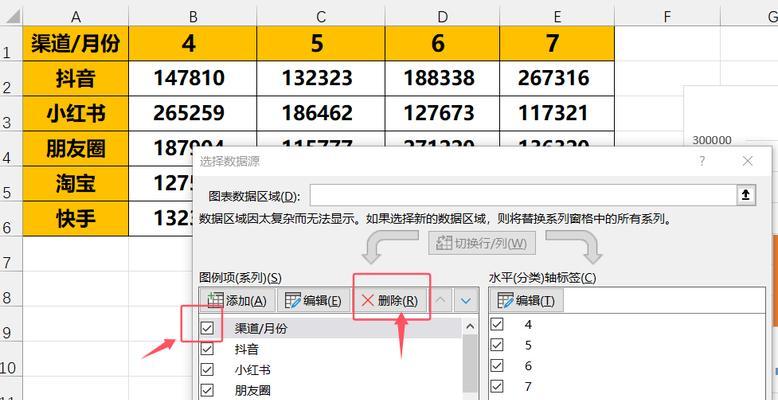Click header cell C1 with value 5
Viewport: 778px width, 400px height.
tap(321, 44)
